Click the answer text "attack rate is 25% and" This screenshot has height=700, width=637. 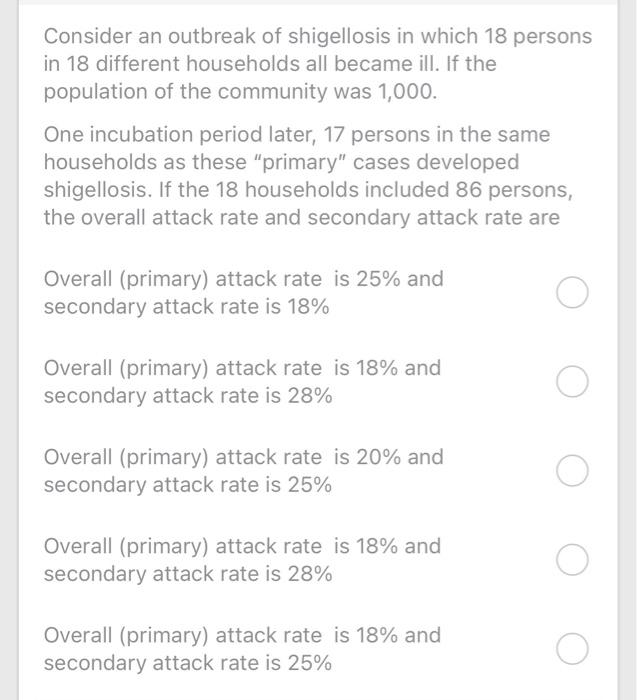click(x=329, y=279)
